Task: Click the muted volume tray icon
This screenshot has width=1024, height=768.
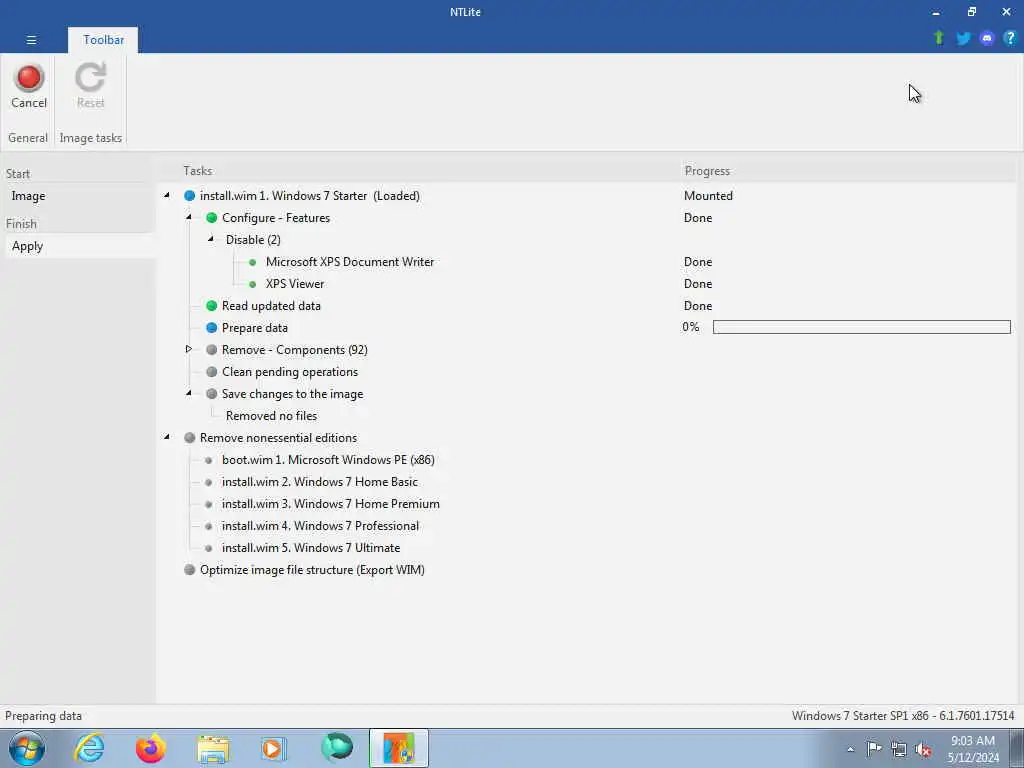Action: [923, 750]
